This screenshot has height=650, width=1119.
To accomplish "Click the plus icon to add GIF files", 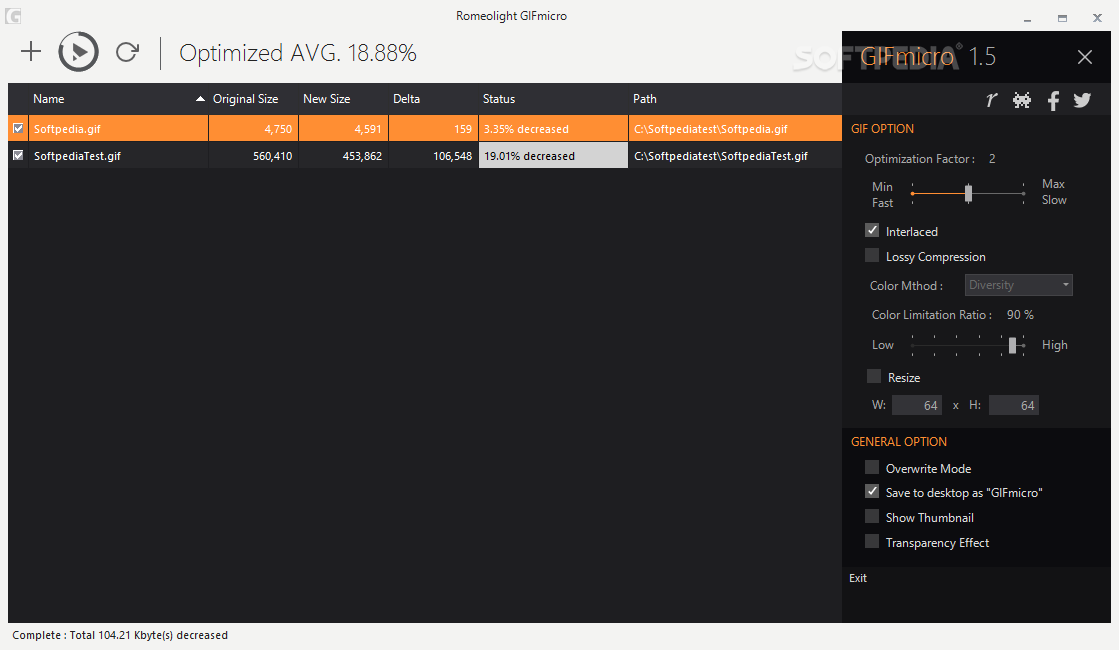I will click(x=31, y=51).
